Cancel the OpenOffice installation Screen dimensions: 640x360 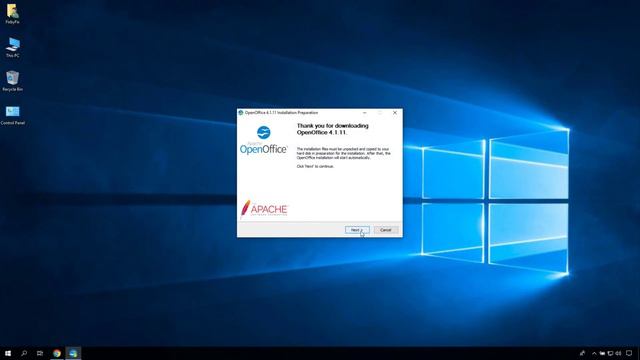coord(386,230)
